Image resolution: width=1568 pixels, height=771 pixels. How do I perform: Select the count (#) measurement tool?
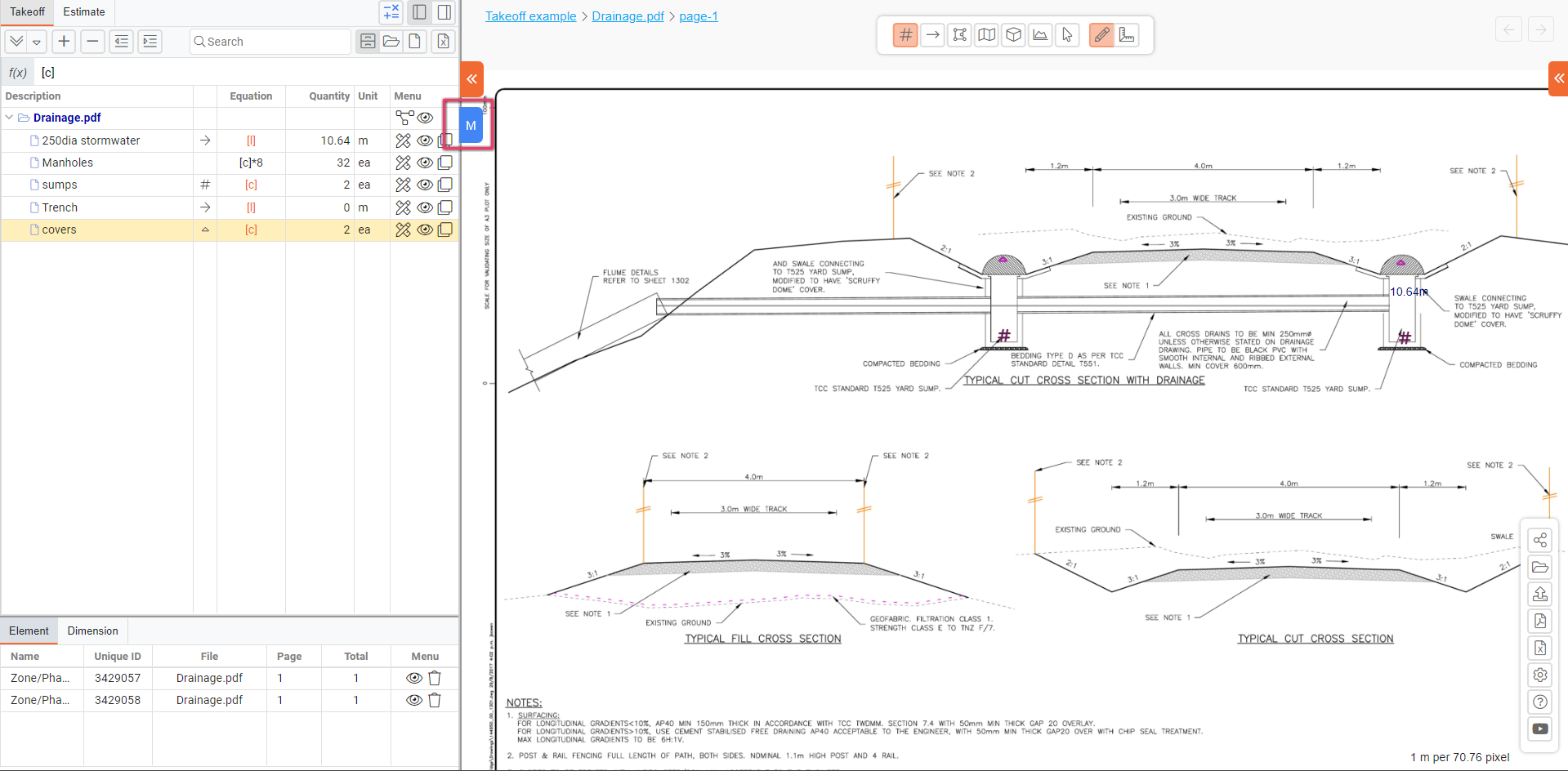coord(905,34)
